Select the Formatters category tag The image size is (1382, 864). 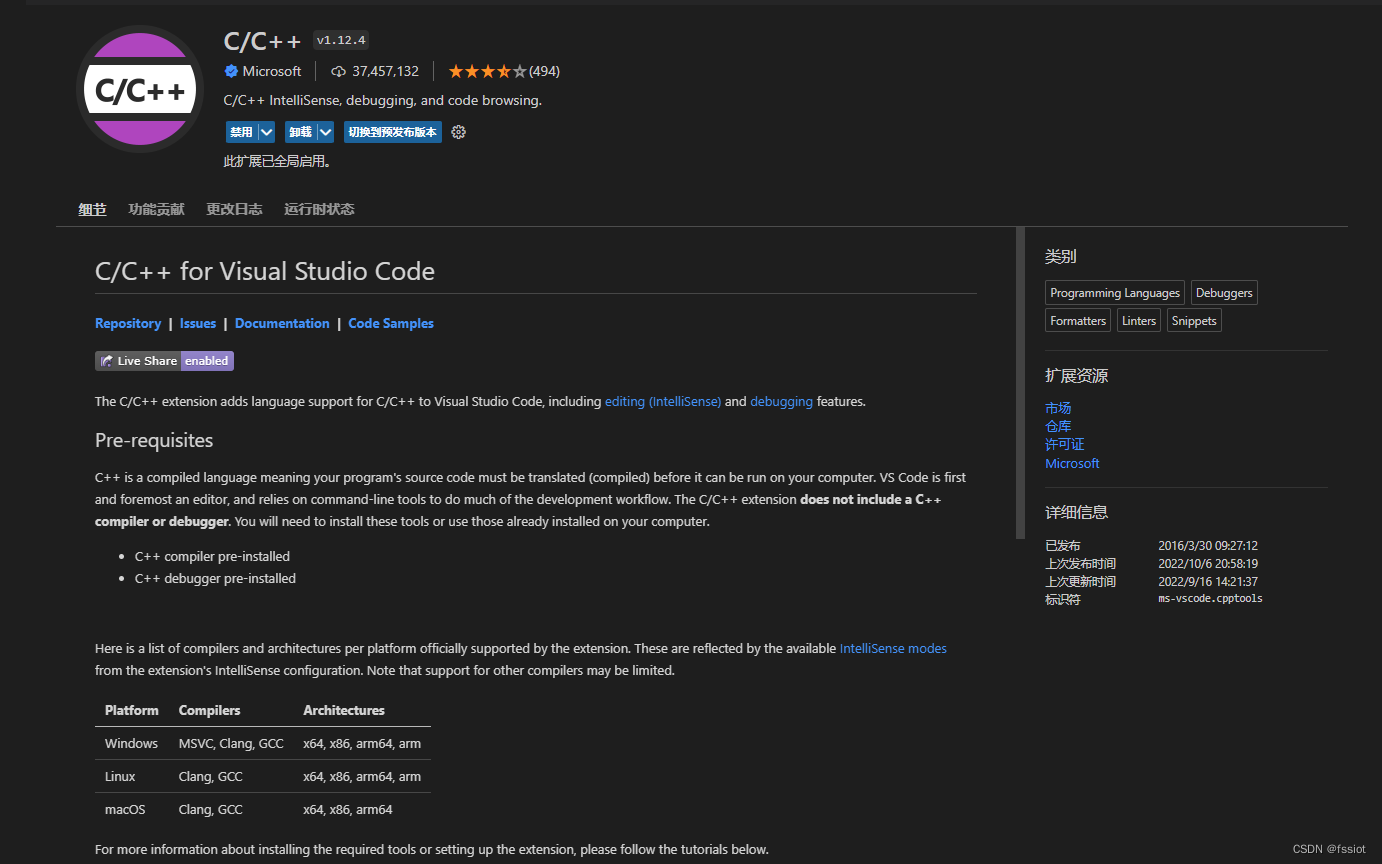coord(1078,321)
